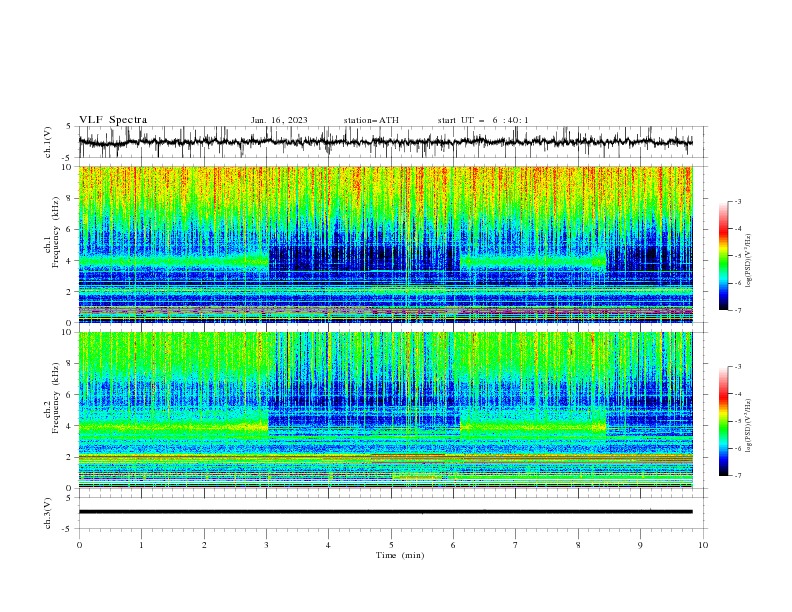Click the "ch.1(V)" axis label
Screen dimensions: 792x612
click(x=48, y=142)
